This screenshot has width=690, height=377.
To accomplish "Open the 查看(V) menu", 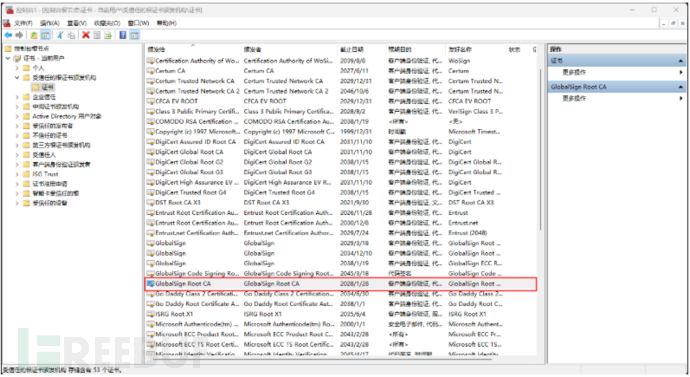I will 77,23.
